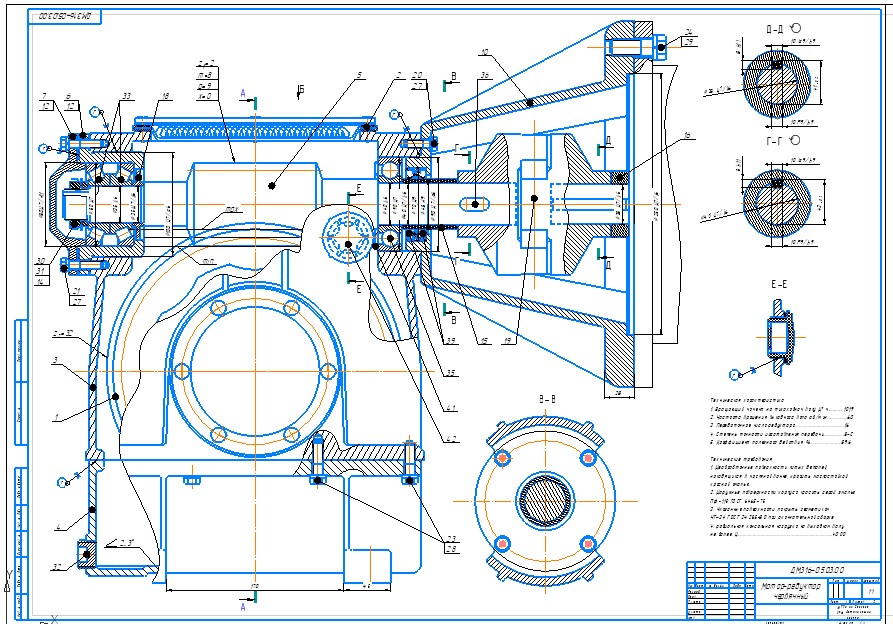This screenshot has width=893, height=624.
Task: Select position callout number 10 leader label
Action: tap(484, 52)
